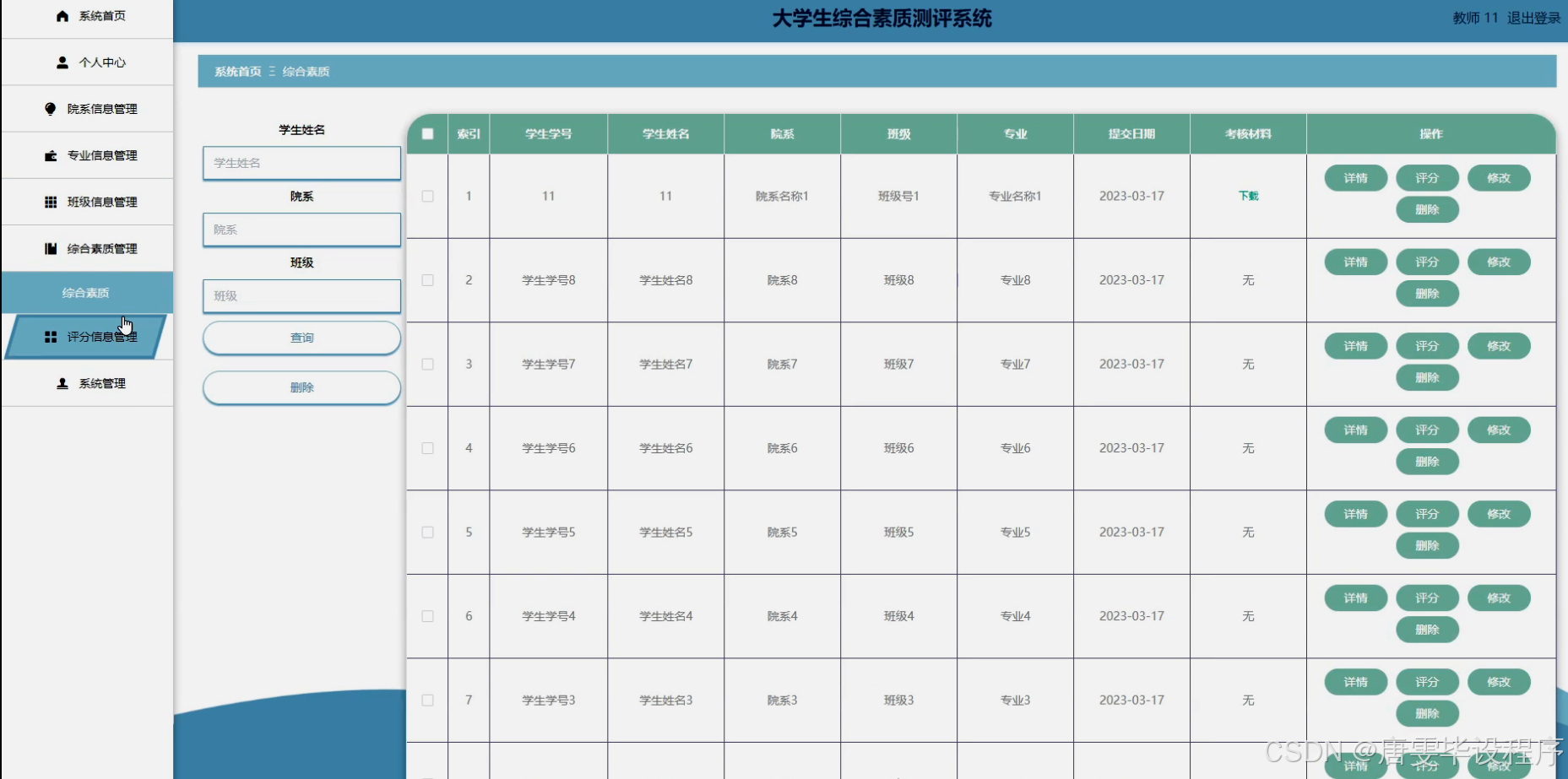Click 退出登录 to log out
This screenshot has width=1568, height=779.
pos(1533,18)
